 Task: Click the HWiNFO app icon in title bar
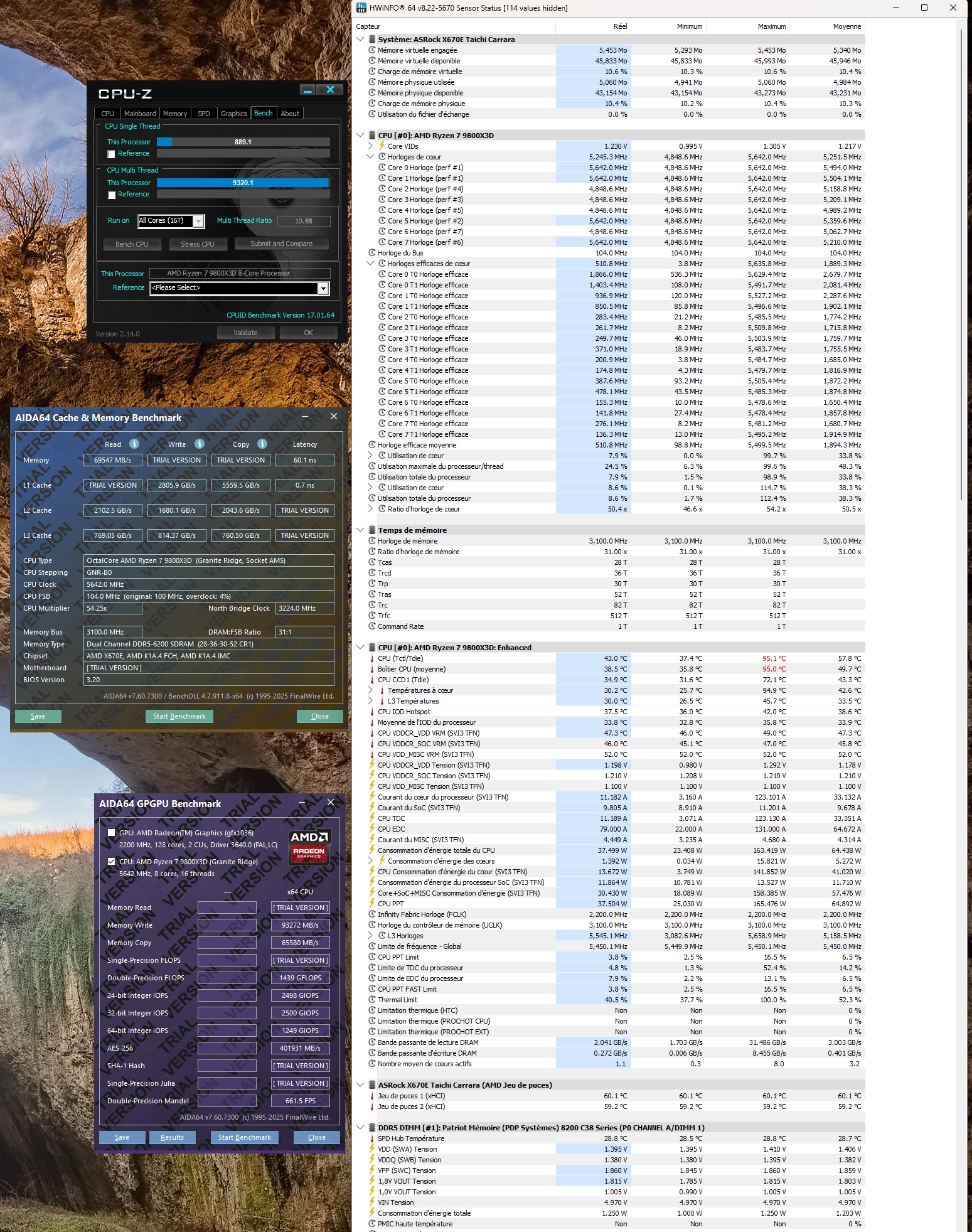point(361,8)
